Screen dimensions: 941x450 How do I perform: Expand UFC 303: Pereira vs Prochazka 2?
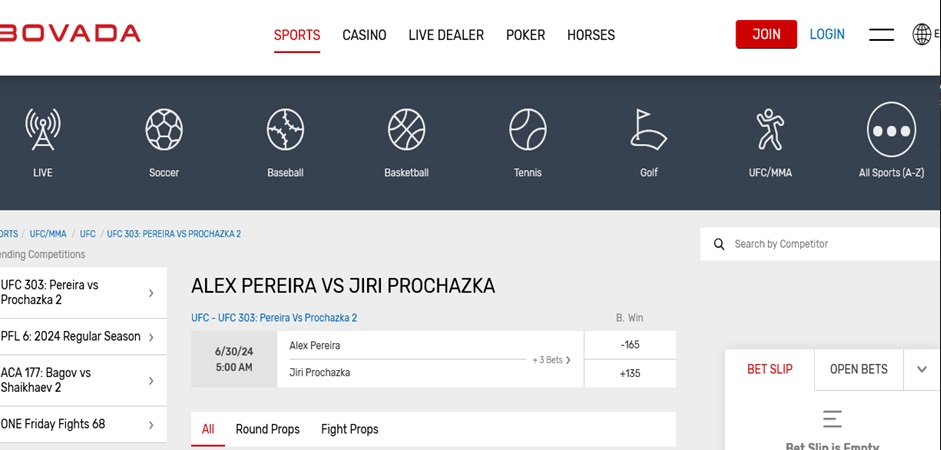151,293
